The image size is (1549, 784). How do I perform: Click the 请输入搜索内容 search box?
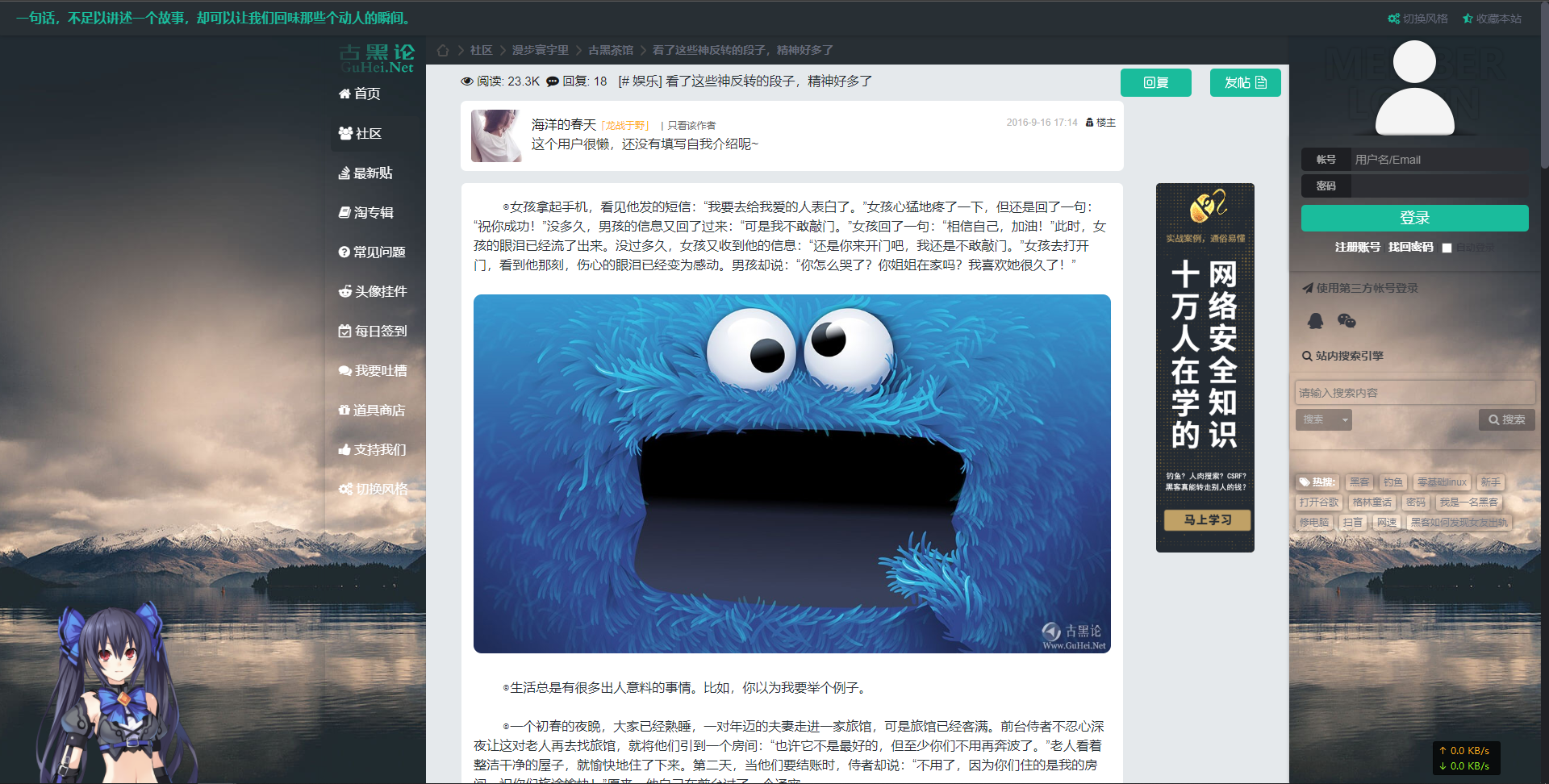pos(1414,393)
